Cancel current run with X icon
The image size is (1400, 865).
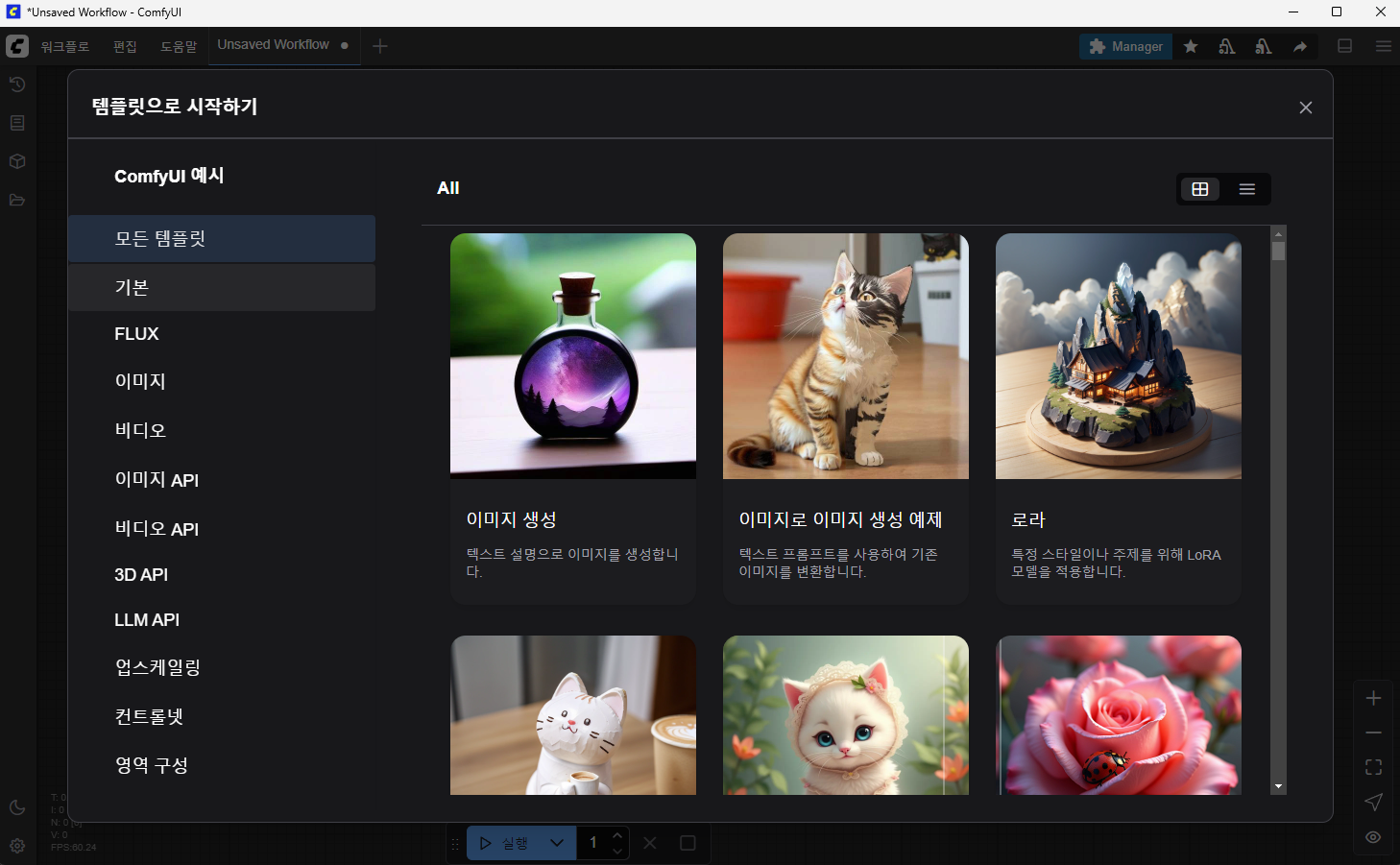coord(650,843)
